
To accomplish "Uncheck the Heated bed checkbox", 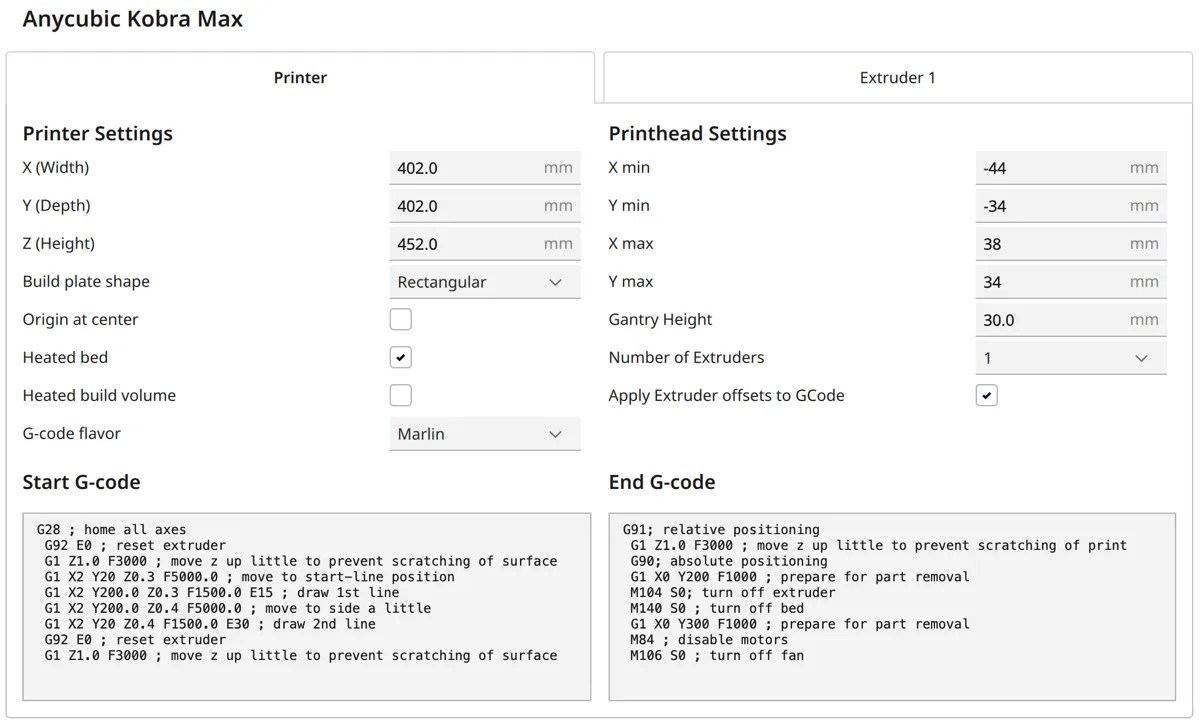I will click(x=401, y=358).
